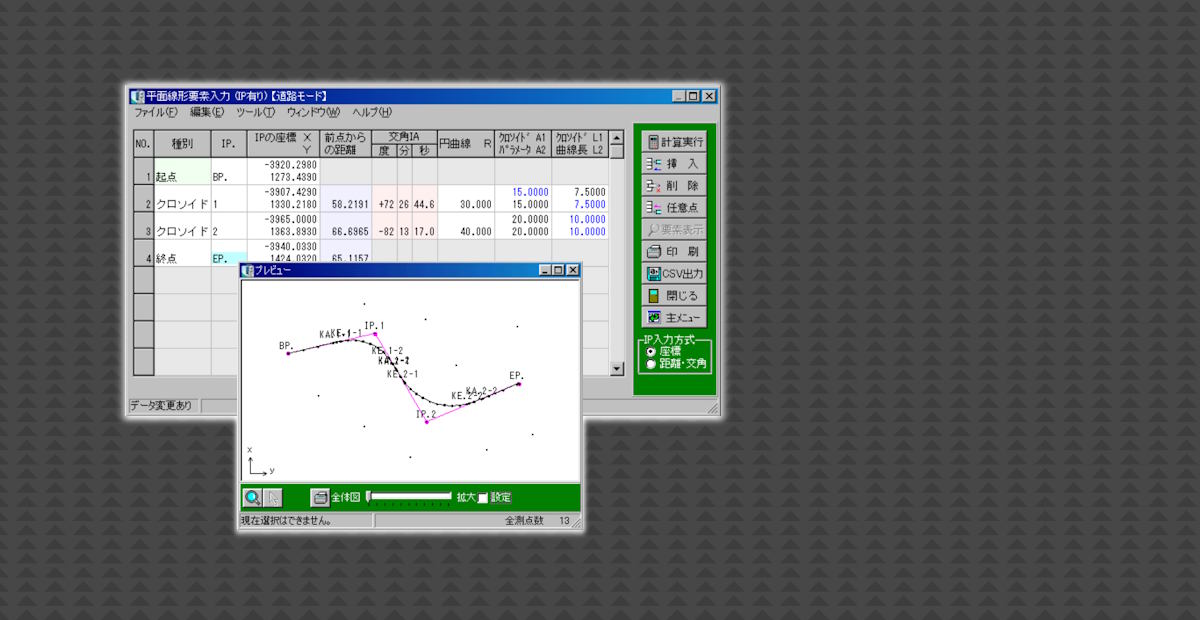1200x620 pixels.
Task: Select the magnifier zoom tool in preview
Action: 252,497
